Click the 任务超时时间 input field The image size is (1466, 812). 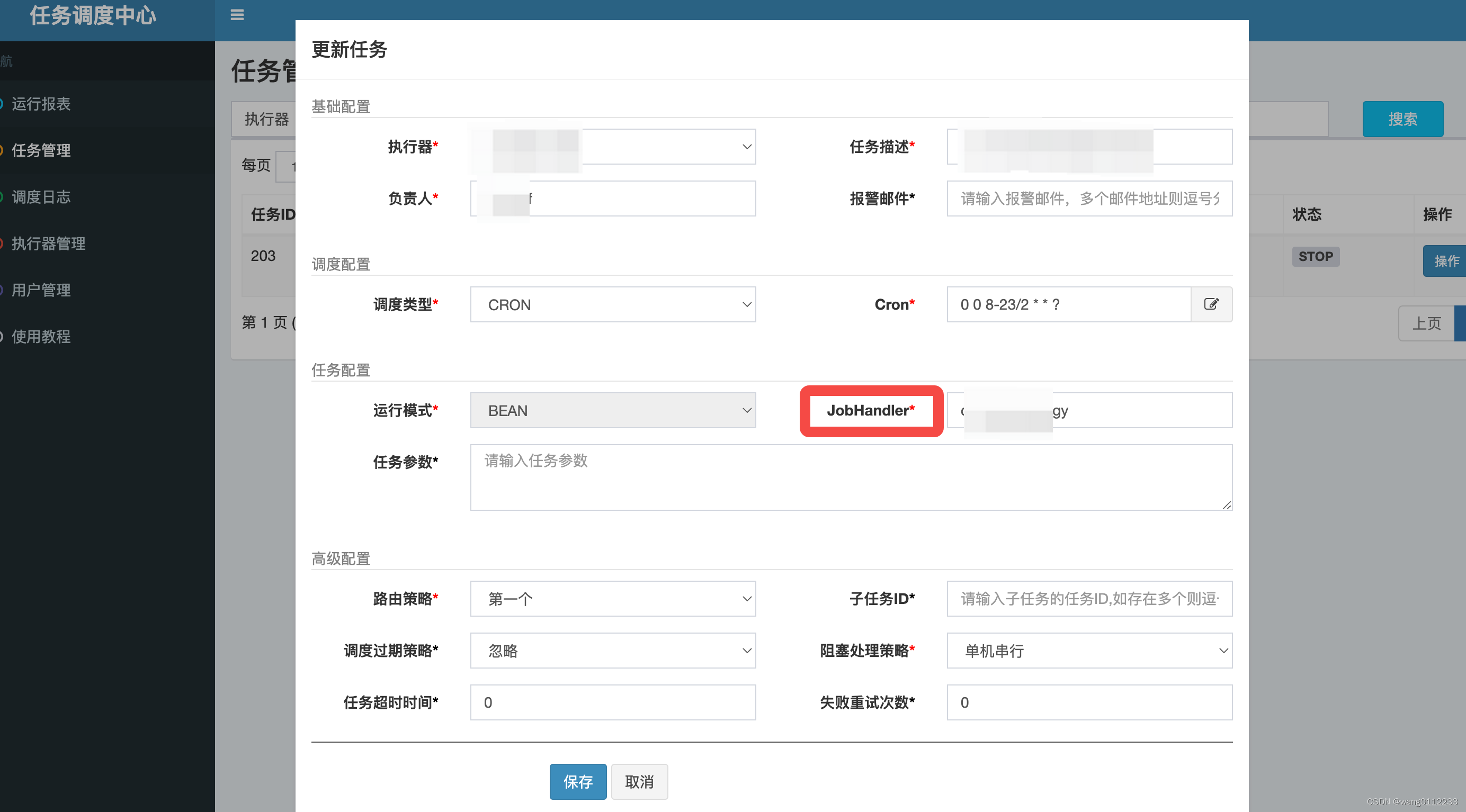[x=613, y=702]
